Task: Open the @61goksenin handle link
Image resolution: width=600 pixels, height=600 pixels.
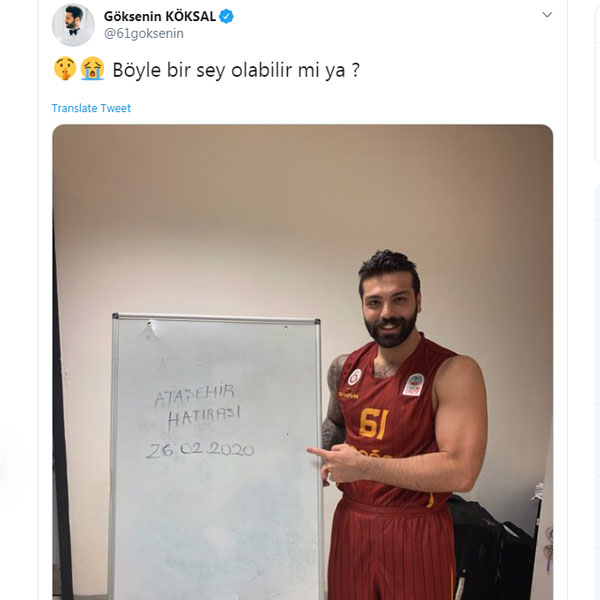Action: pyautogui.click(x=144, y=34)
